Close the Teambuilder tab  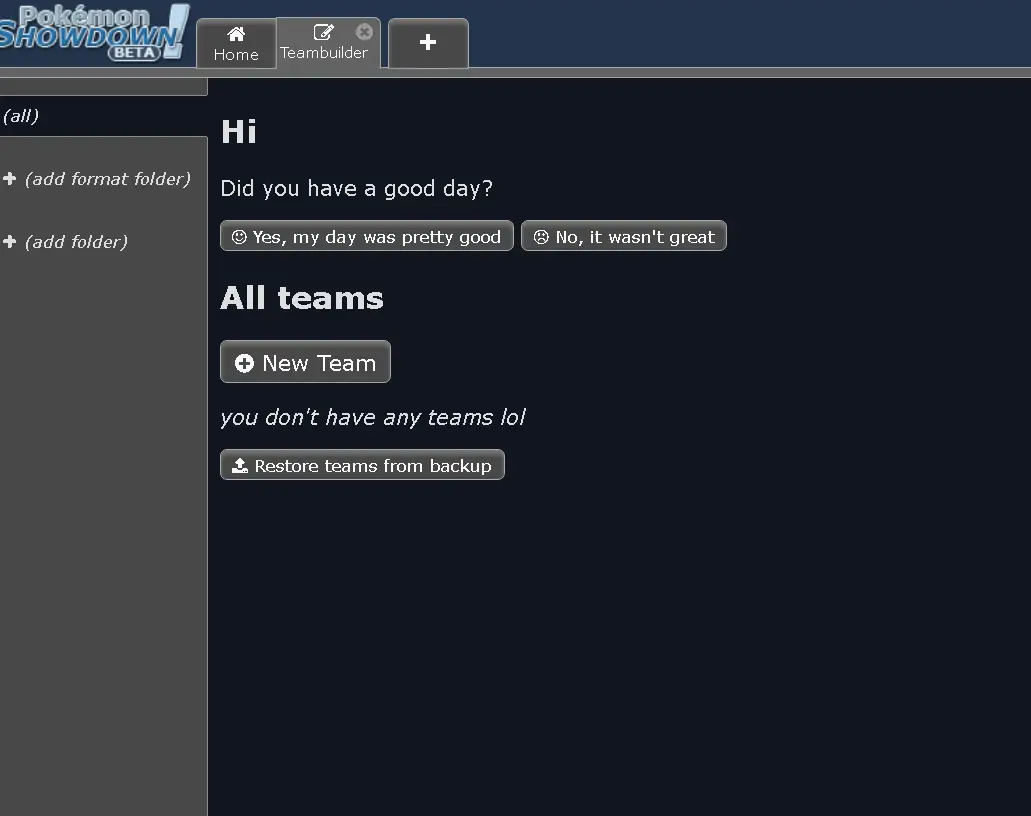364,31
